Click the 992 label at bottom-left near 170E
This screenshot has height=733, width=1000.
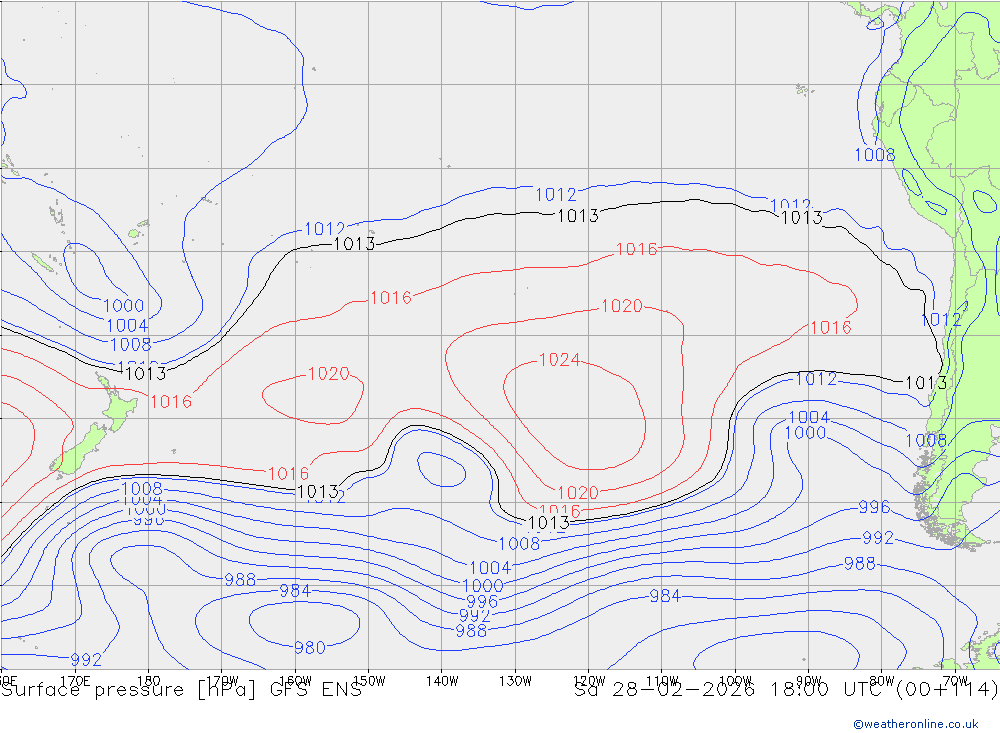pyautogui.click(x=86, y=659)
